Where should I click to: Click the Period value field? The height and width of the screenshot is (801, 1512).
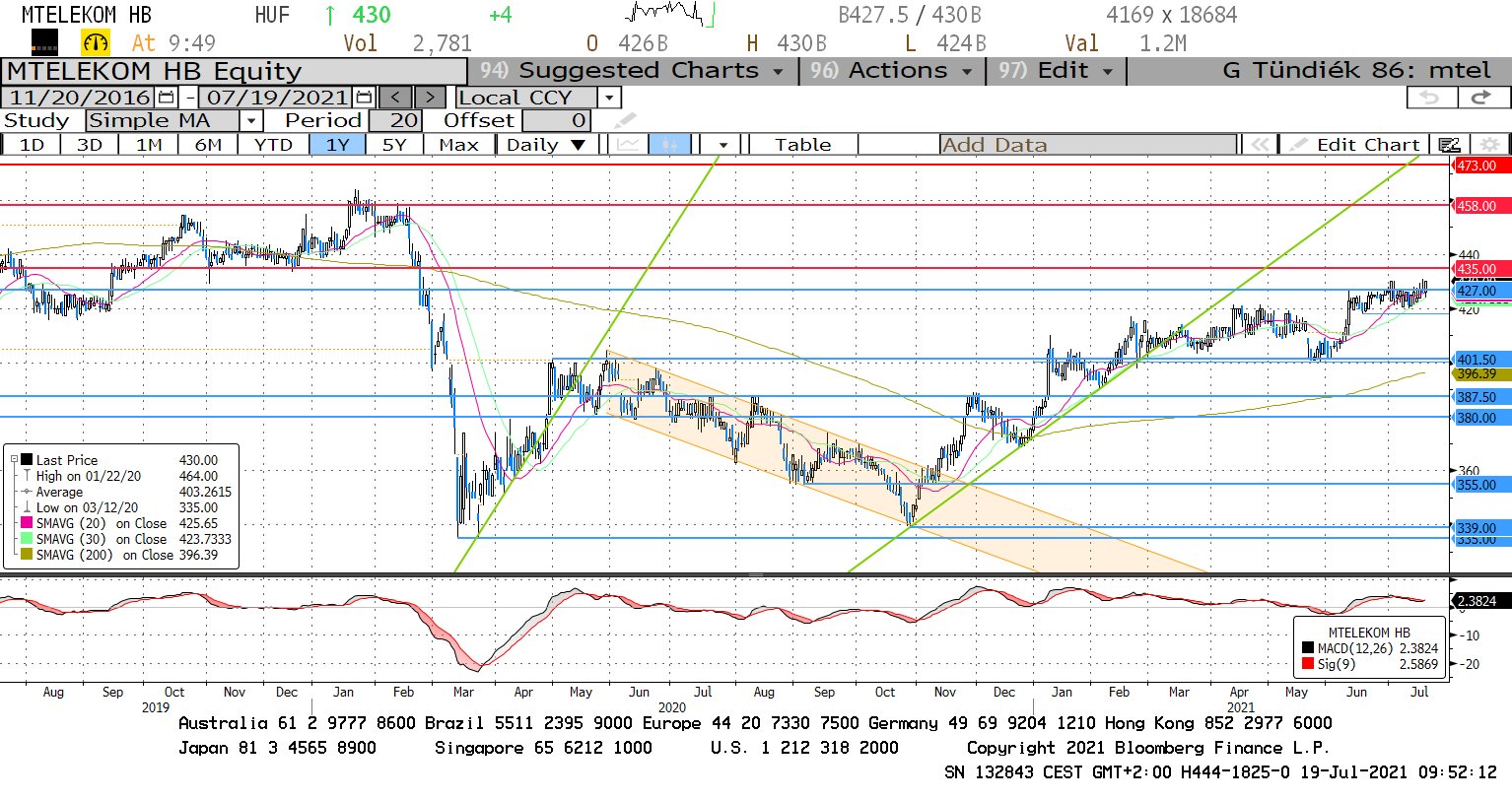[396, 120]
